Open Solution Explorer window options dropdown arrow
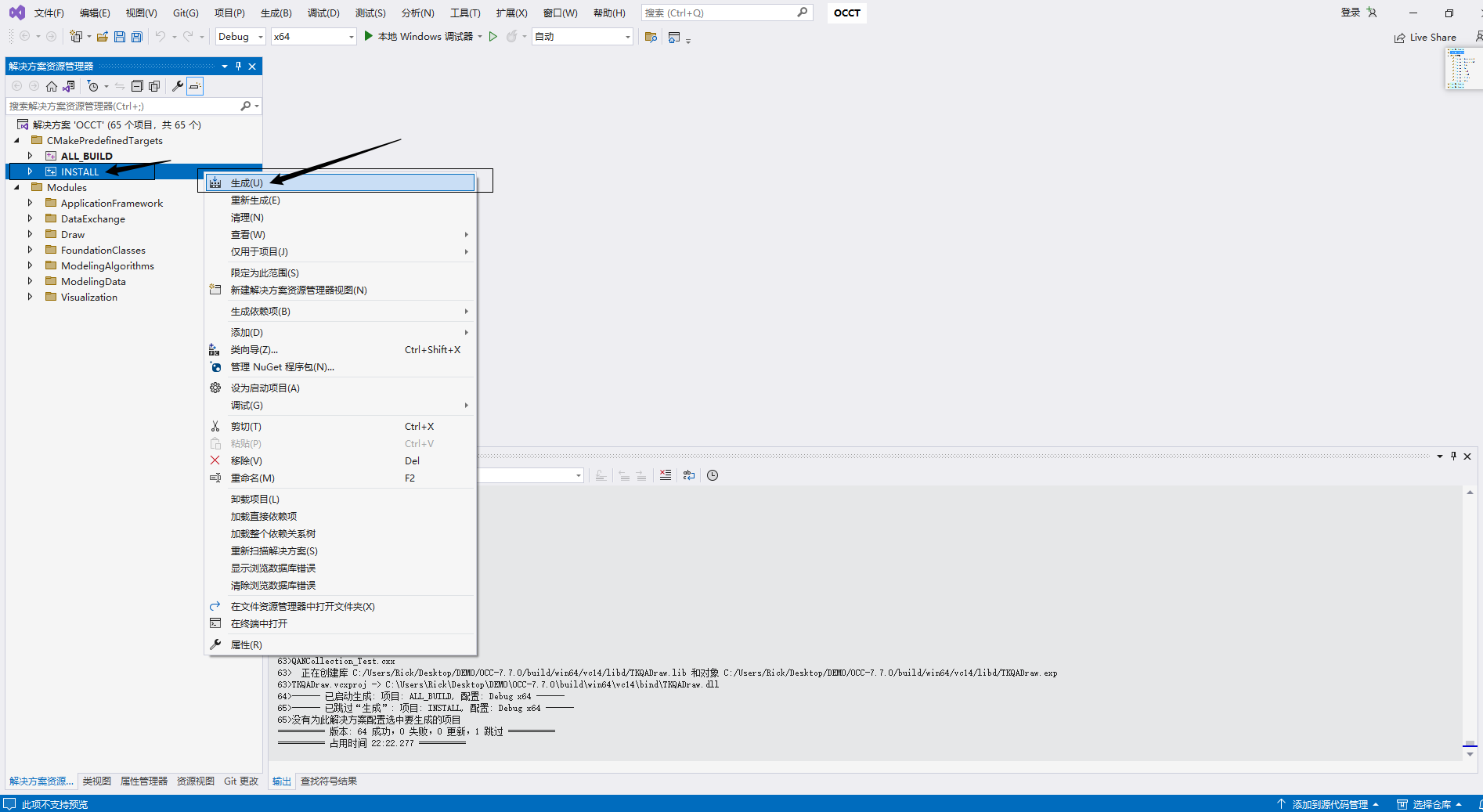Image resolution: width=1483 pixels, height=812 pixels. 225,67
